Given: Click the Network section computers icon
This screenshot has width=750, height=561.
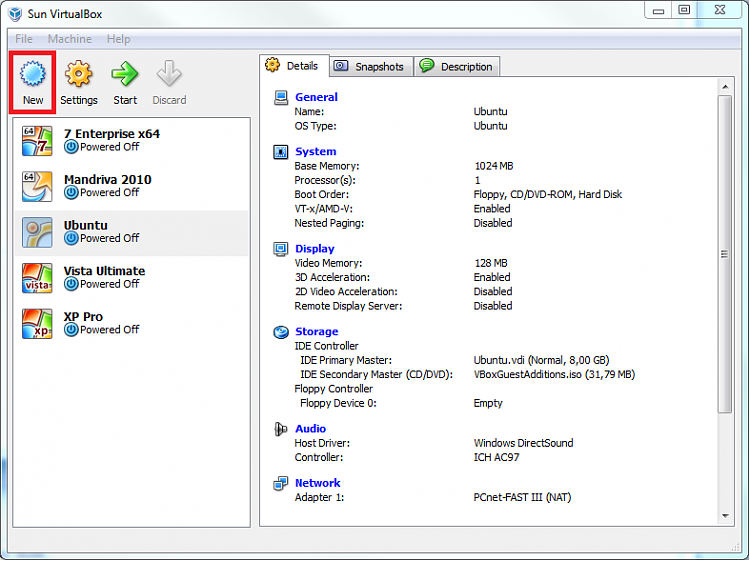Looking at the screenshot, I should point(281,484).
